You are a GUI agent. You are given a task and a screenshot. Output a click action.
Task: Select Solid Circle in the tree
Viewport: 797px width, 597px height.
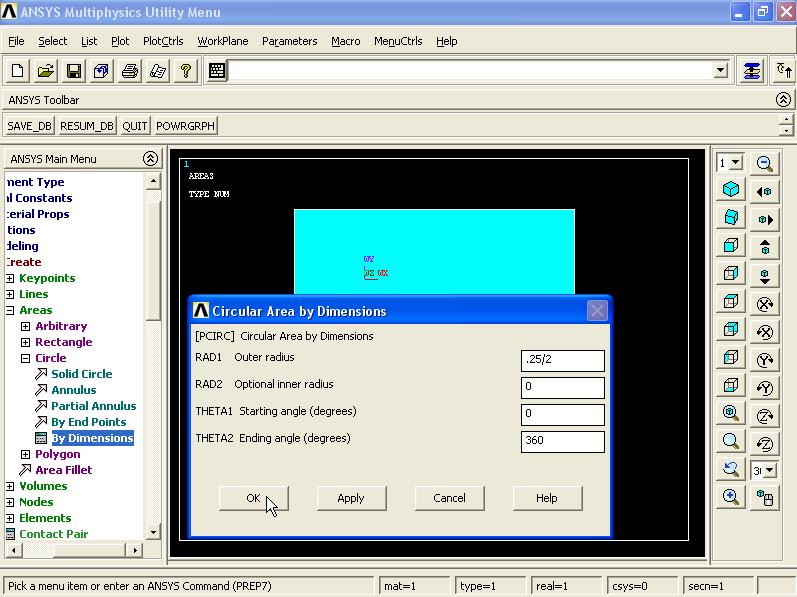pyautogui.click(x=81, y=374)
